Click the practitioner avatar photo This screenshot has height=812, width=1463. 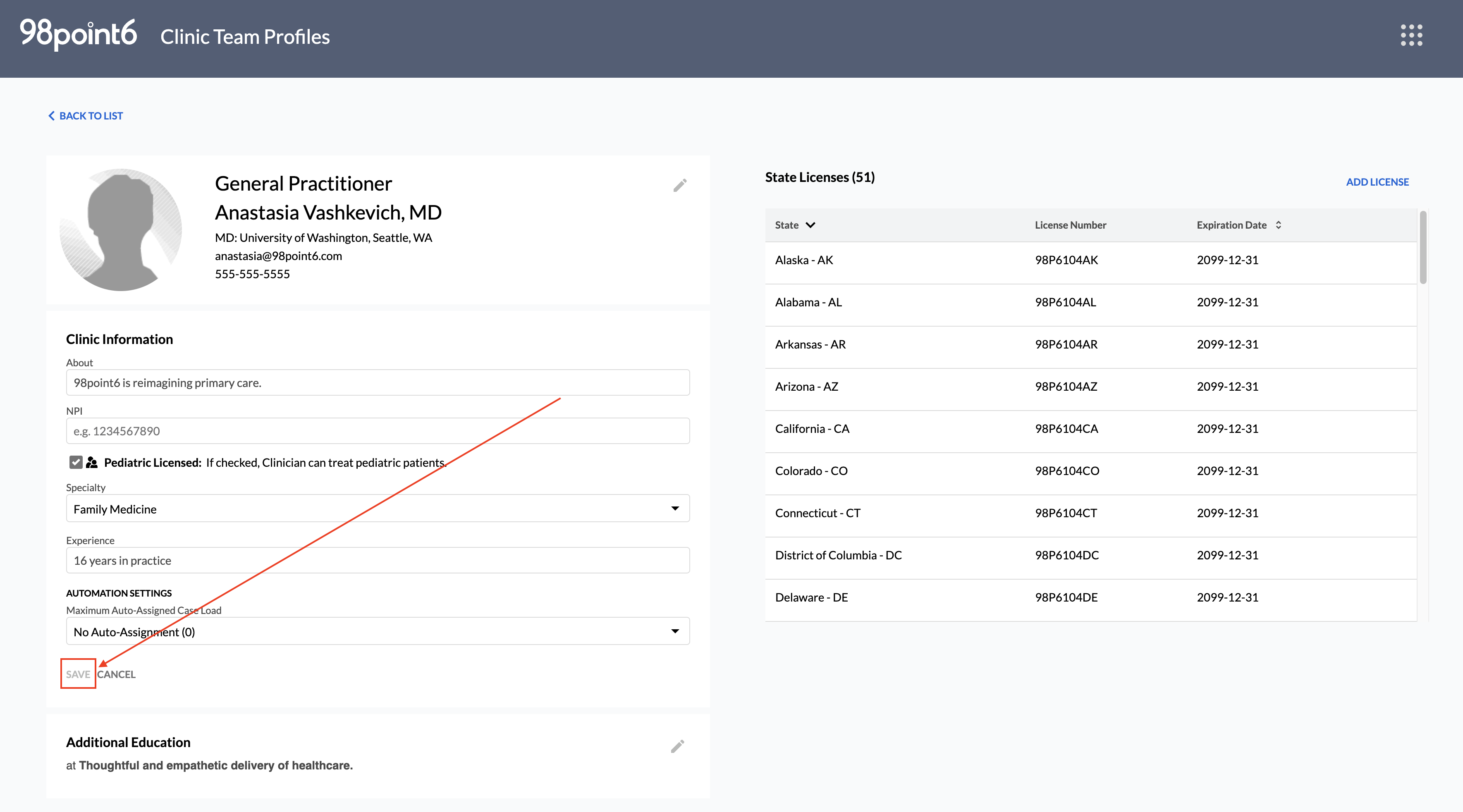tap(120, 229)
